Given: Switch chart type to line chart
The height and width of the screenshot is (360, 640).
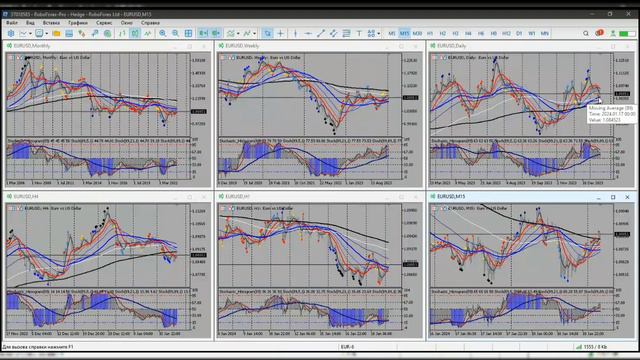Looking at the screenshot, I should tap(147, 33).
